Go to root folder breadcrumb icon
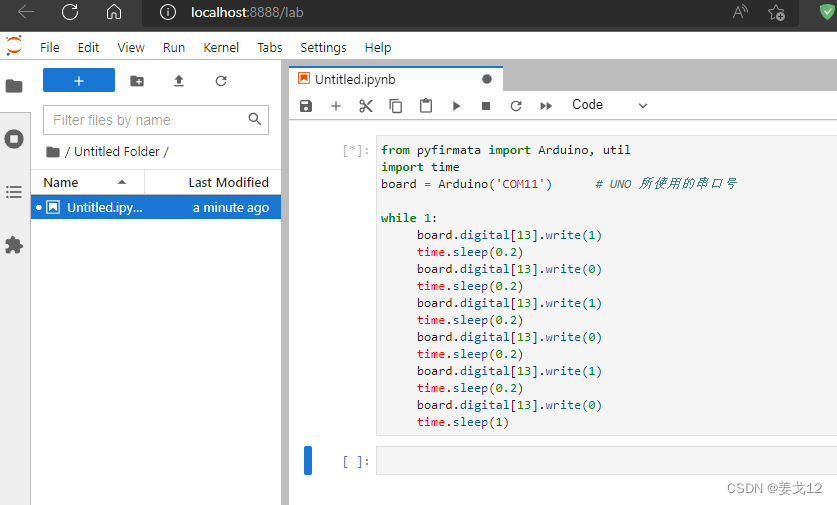The image size is (837, 505). [53, 152]
